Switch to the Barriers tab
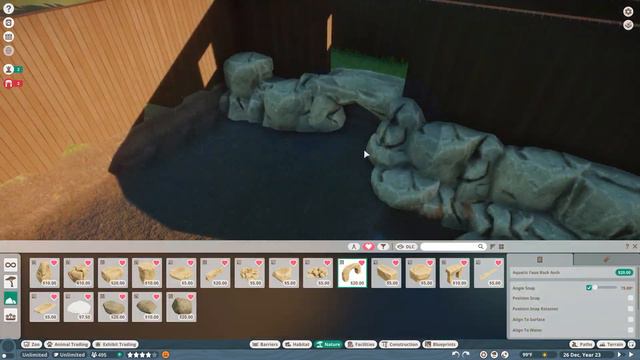 click(265, 344)
